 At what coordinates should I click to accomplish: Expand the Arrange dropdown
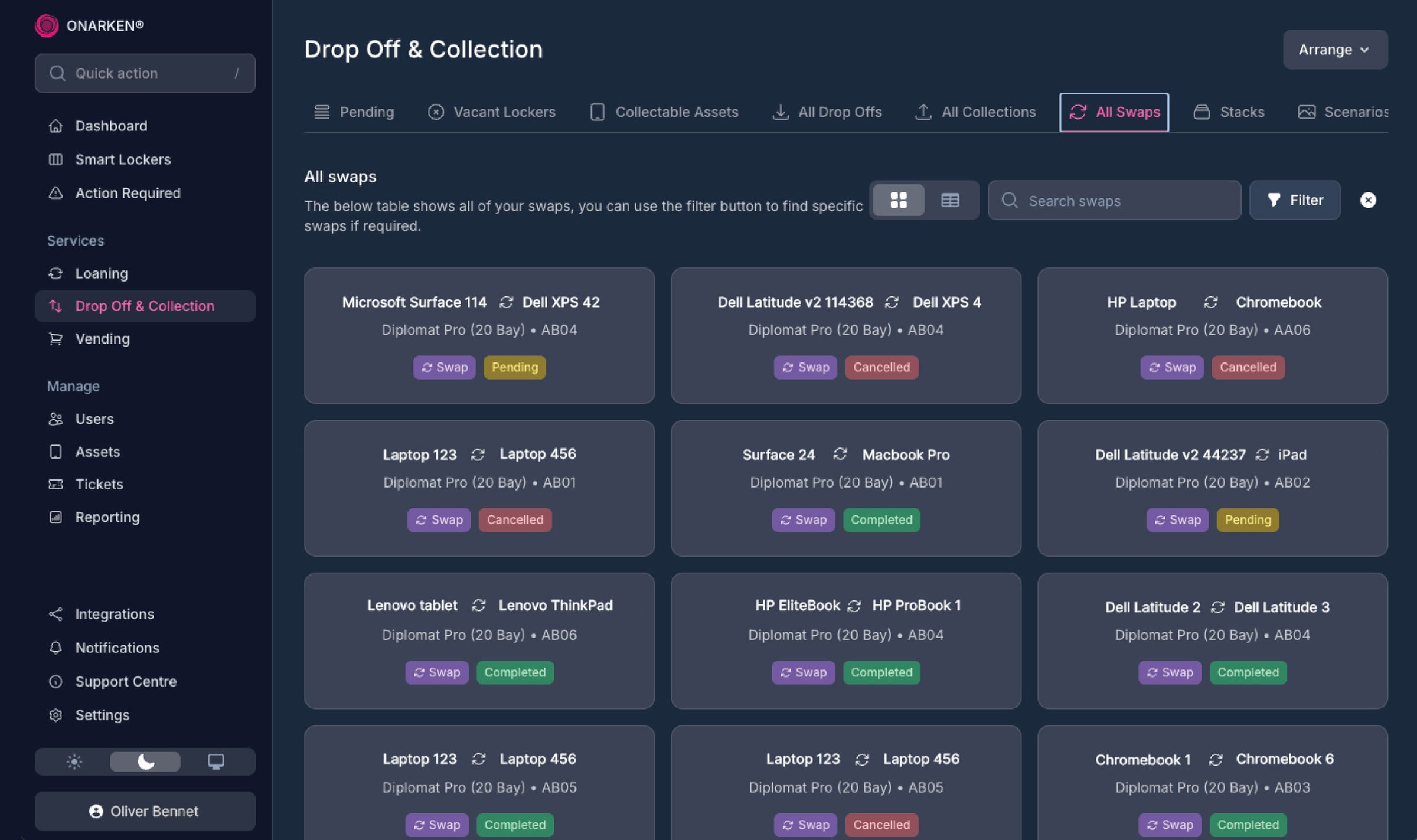click(1334, 50)
